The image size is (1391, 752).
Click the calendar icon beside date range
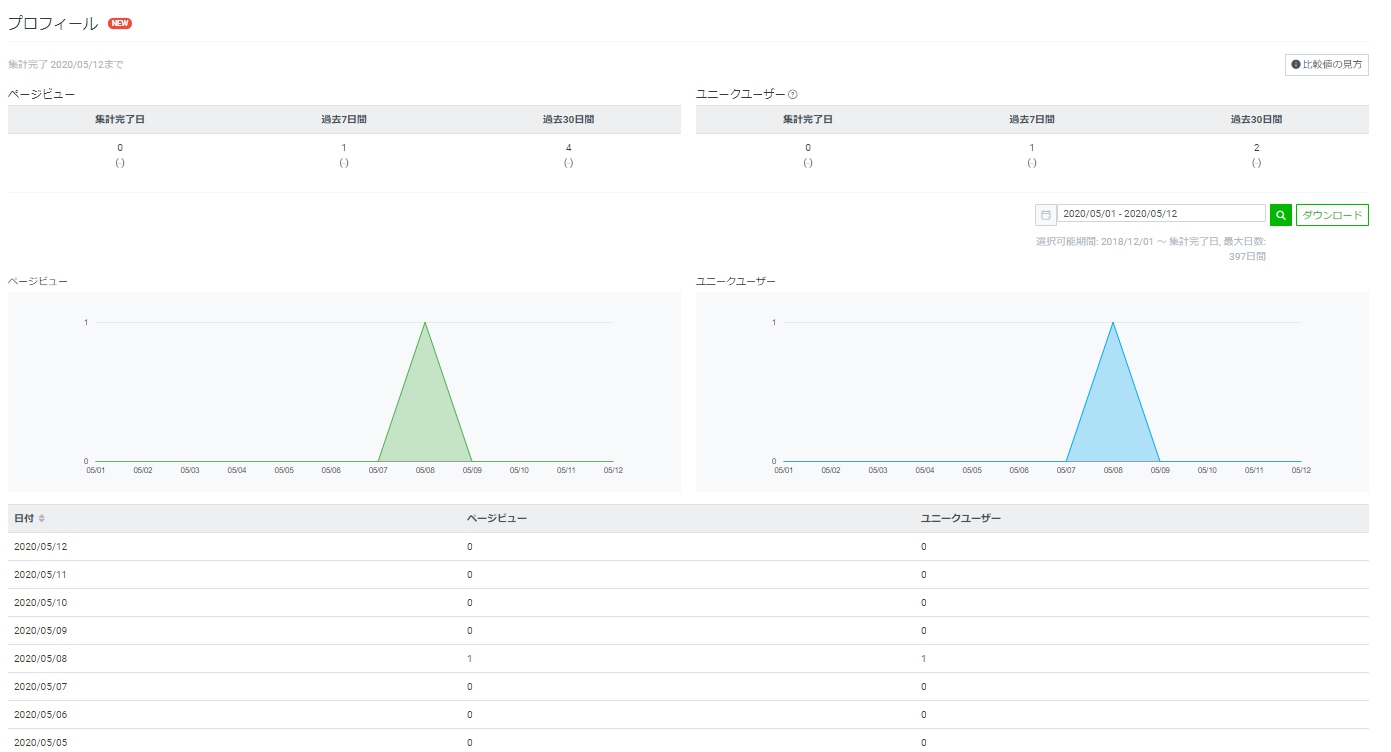(1045, 214)
